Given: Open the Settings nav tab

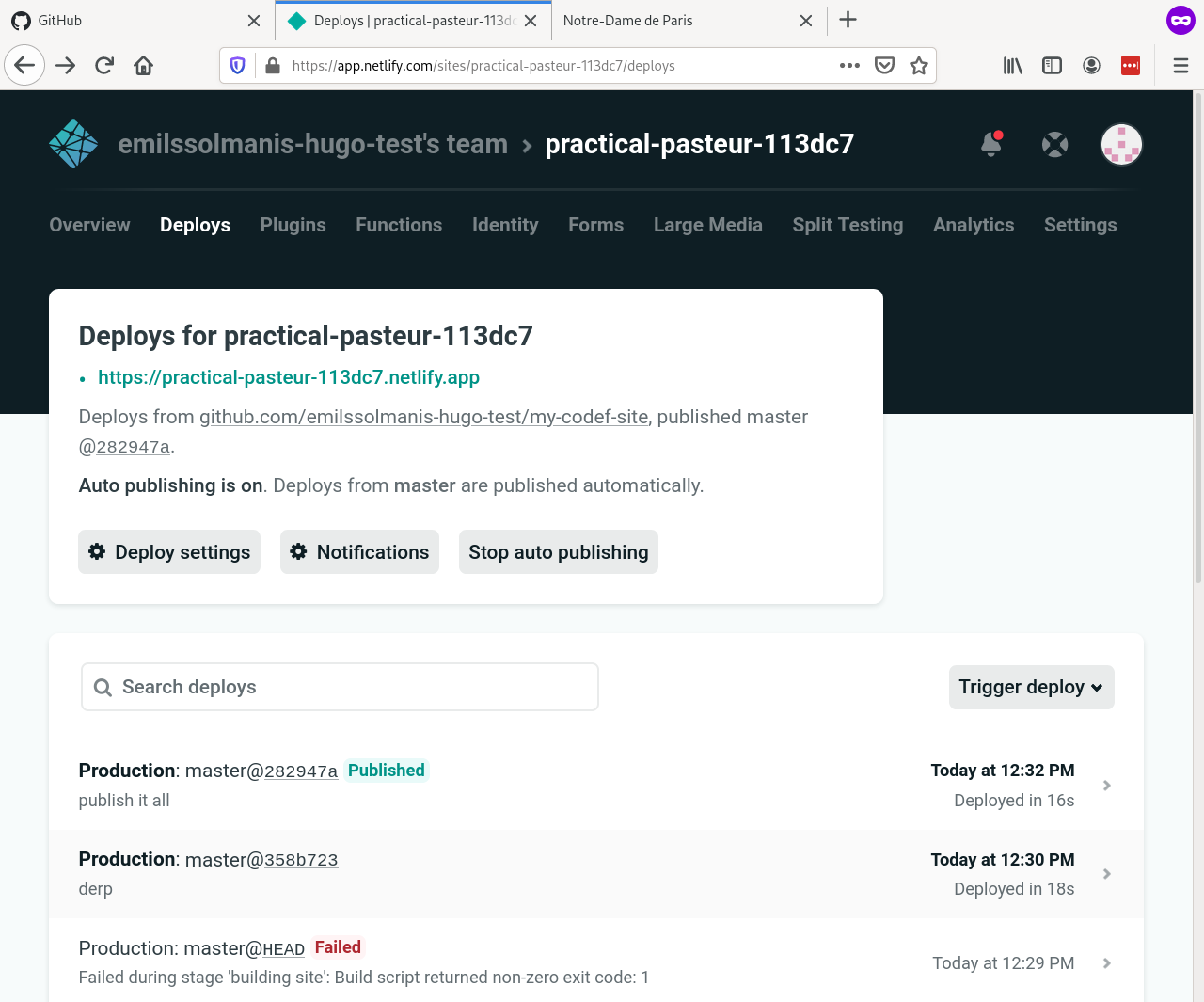Looking at the screenshot, I should coord(1080,225).
